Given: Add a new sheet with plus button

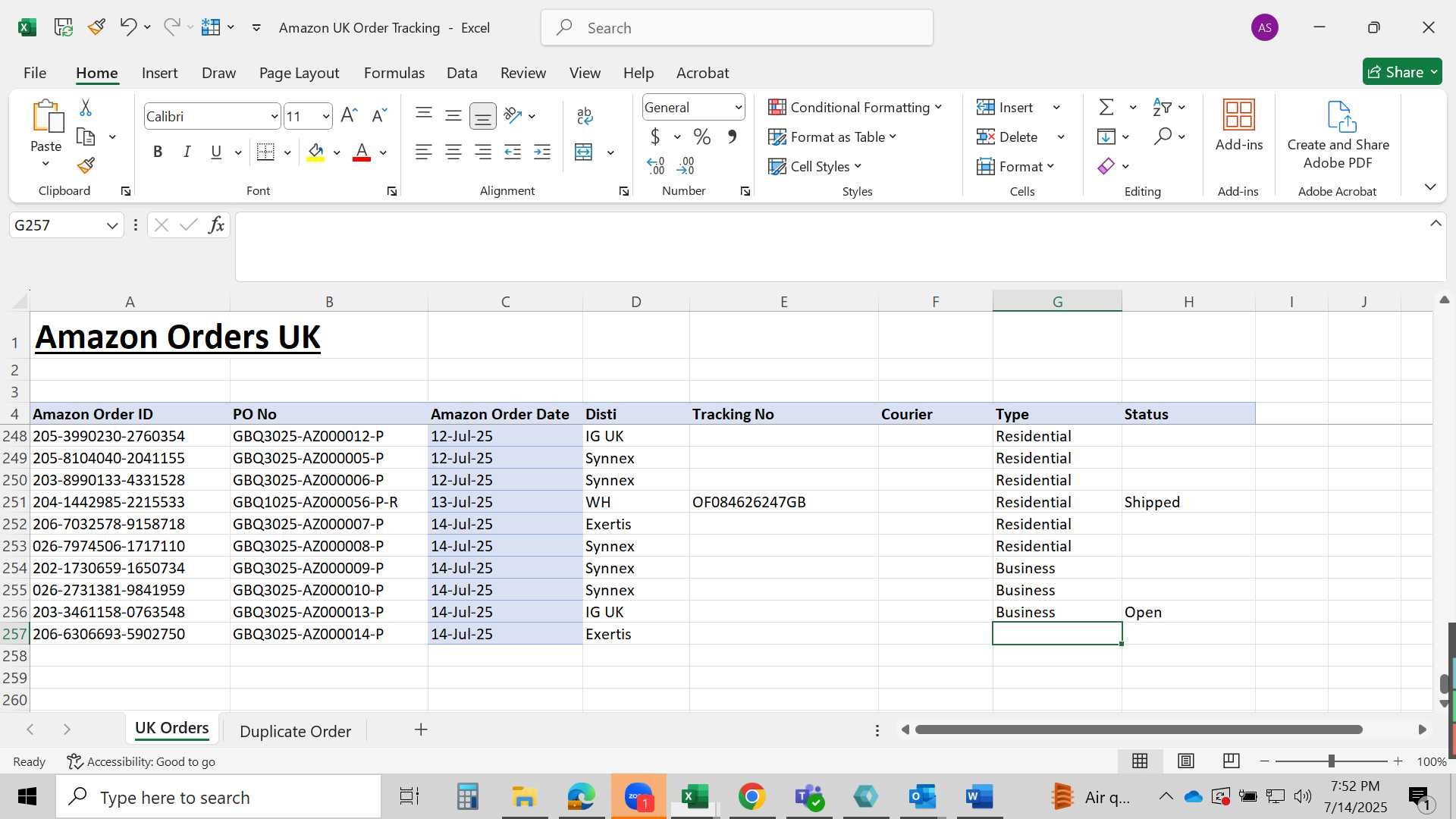Looking at the screenshot, I should (421, 730).
